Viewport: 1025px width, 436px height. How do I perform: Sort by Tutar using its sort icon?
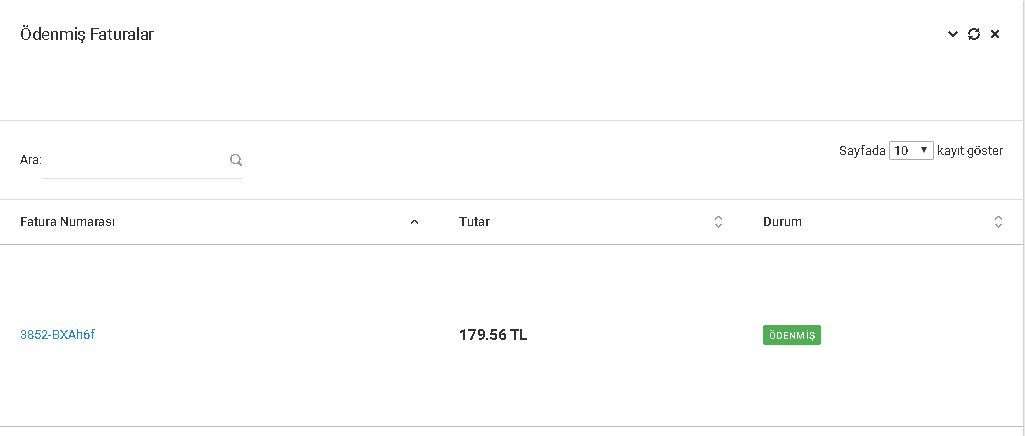(718, 222)
